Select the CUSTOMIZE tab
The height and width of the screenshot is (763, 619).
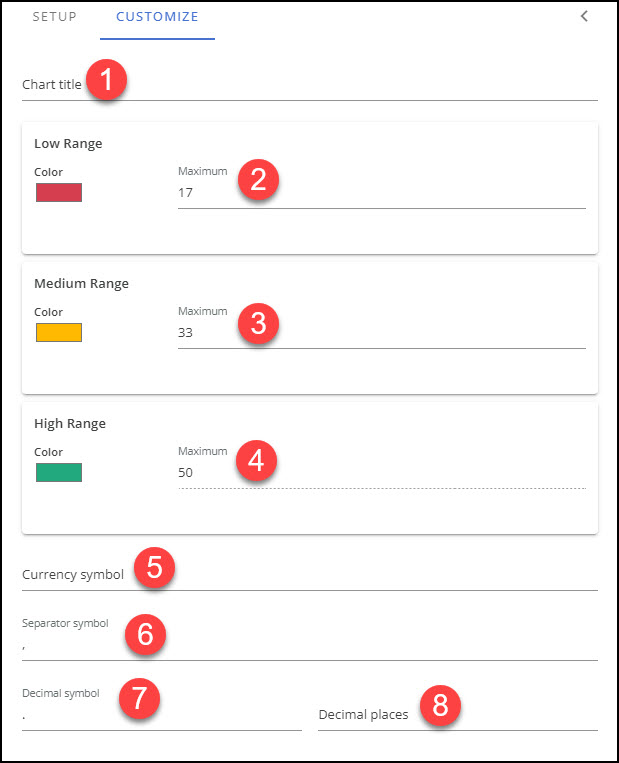tap(157, 17)
